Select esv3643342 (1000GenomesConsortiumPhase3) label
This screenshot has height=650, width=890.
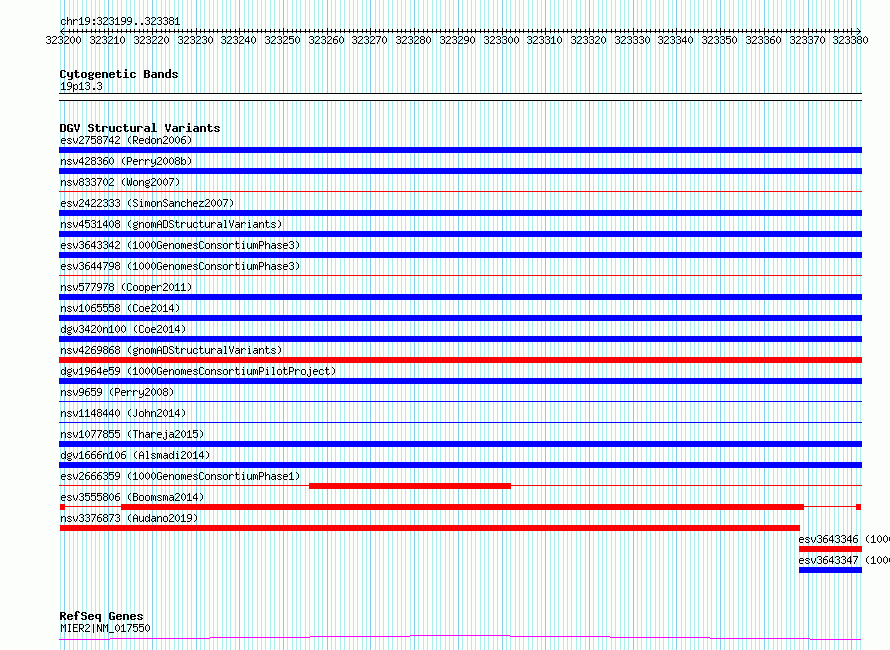[180, 245]
